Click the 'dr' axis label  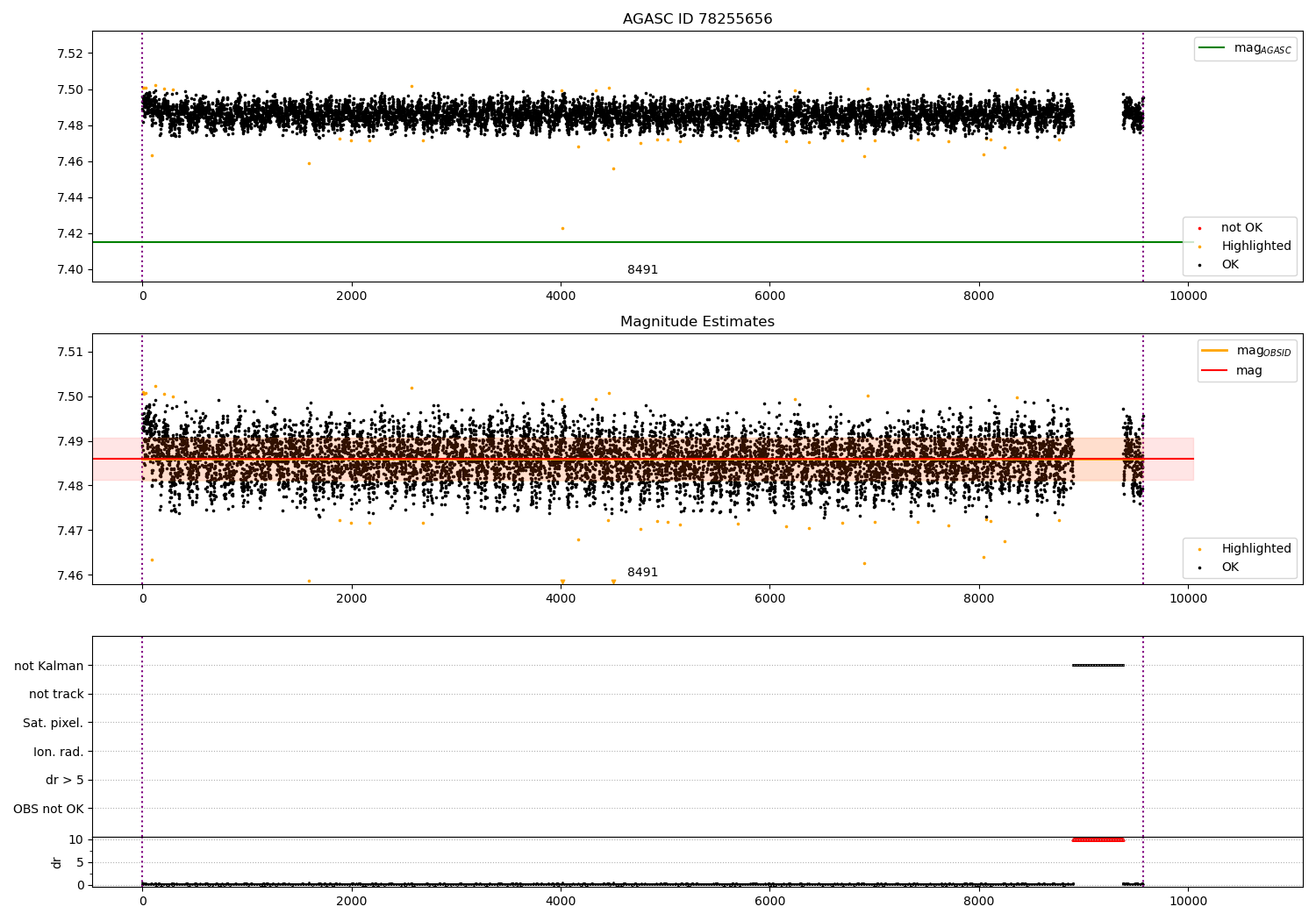pyautogui.click(x=57, y=862)
